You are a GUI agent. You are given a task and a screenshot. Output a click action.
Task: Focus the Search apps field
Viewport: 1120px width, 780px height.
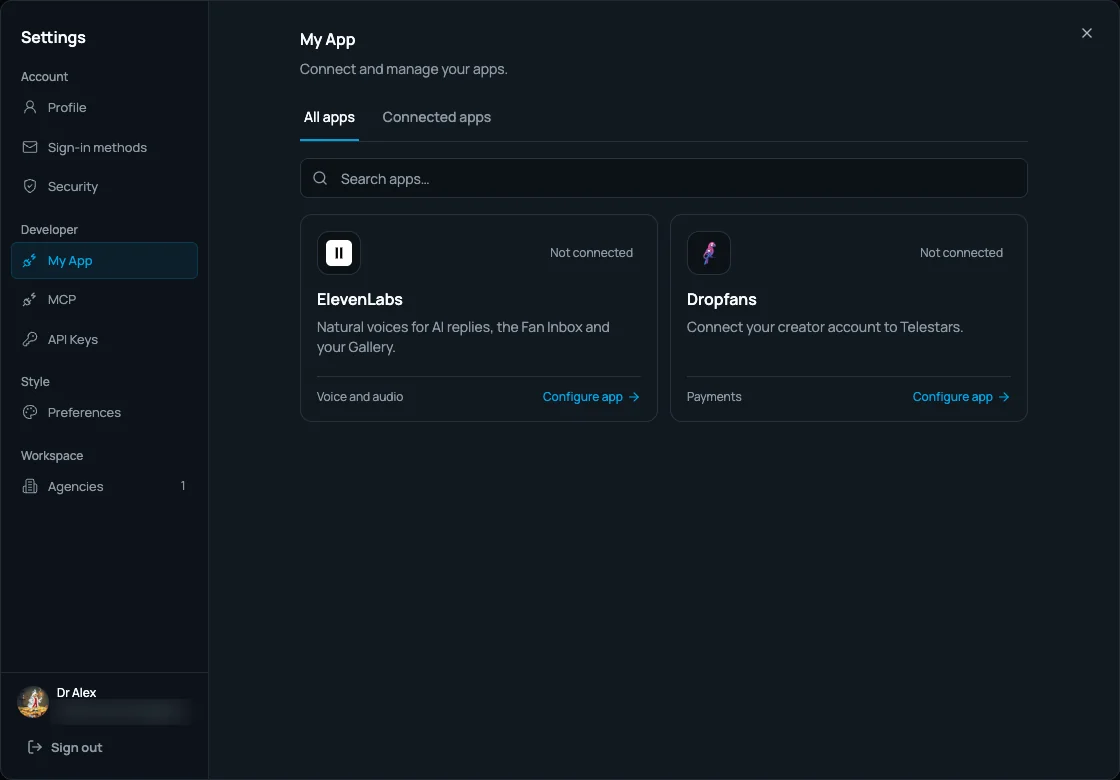tap(664, 178)
